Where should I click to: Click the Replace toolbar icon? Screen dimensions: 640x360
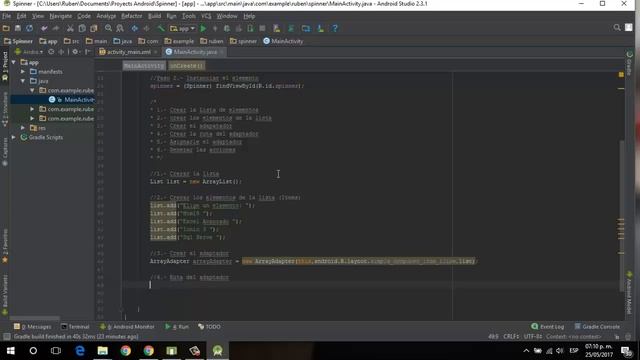coord(120,28)
